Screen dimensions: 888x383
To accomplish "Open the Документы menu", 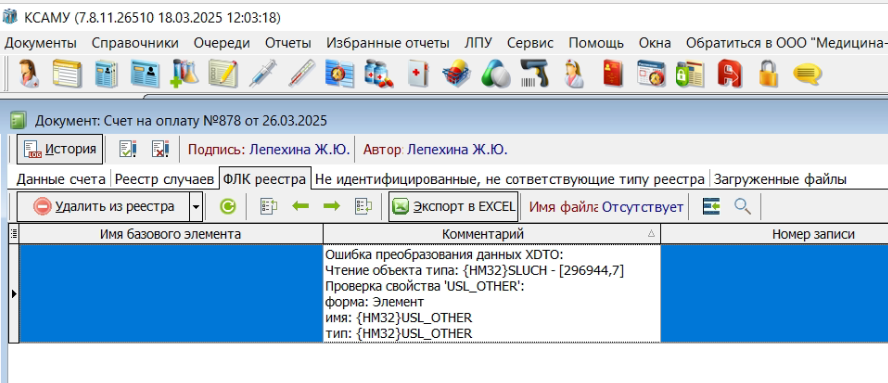I will pos(40,43).
